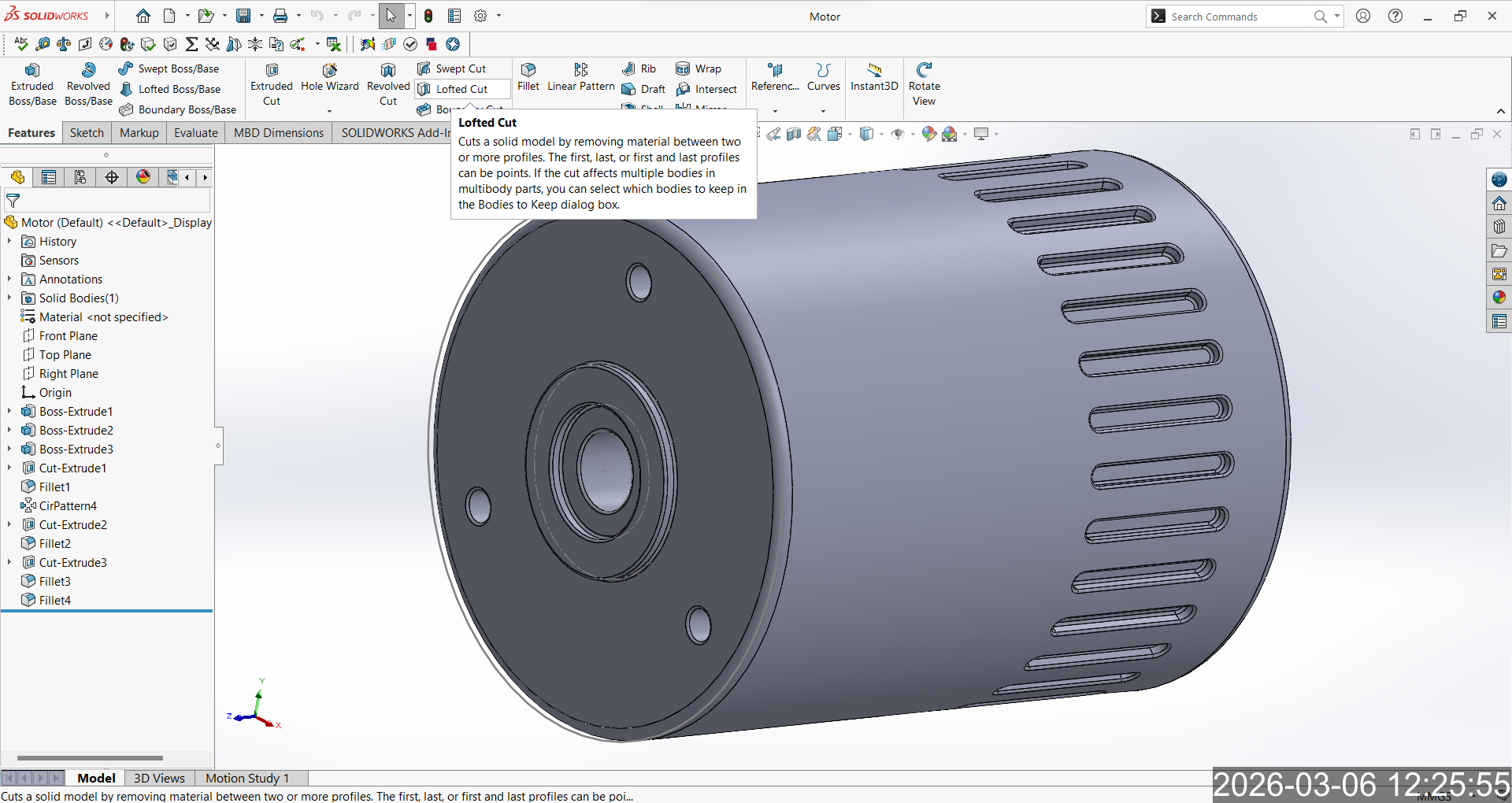Apply the Fillet feature tool

coord(528,77)
